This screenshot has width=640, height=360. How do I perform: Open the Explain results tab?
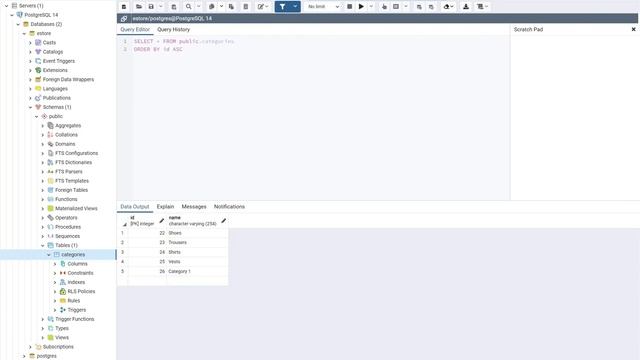165,207
